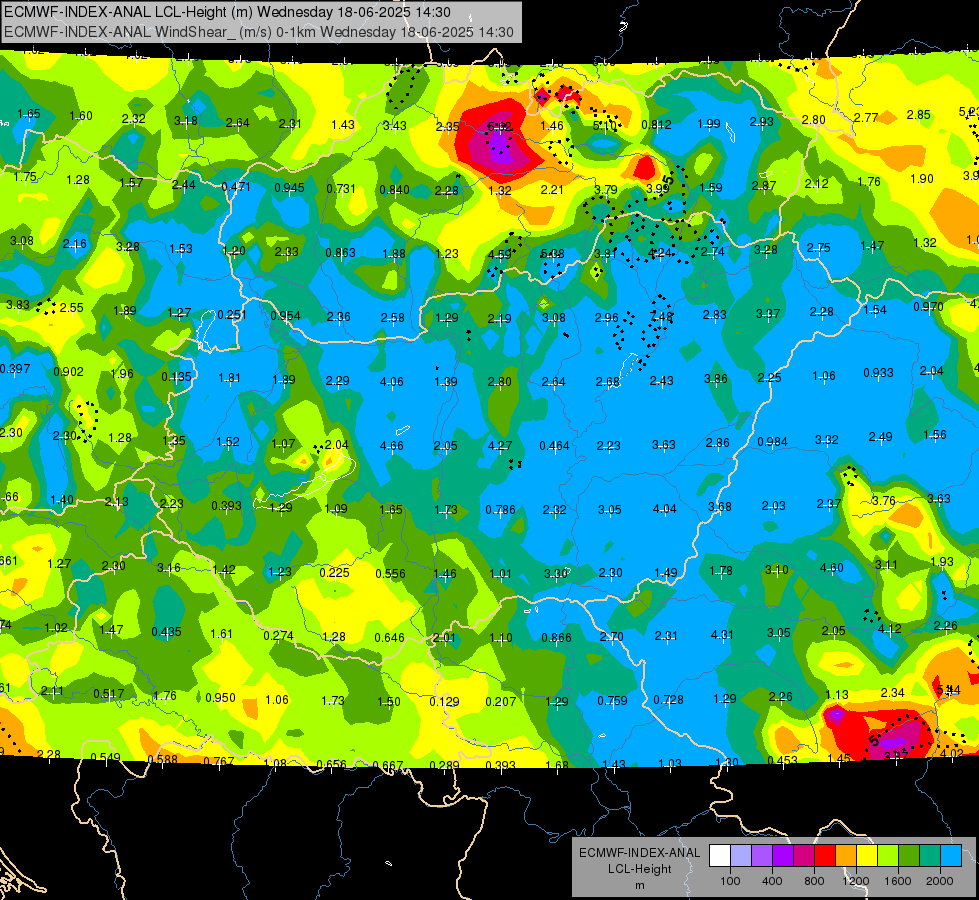Click the legend tick label 1200
The width and height of the screenshot is (979, 900).
coord(855,881)
